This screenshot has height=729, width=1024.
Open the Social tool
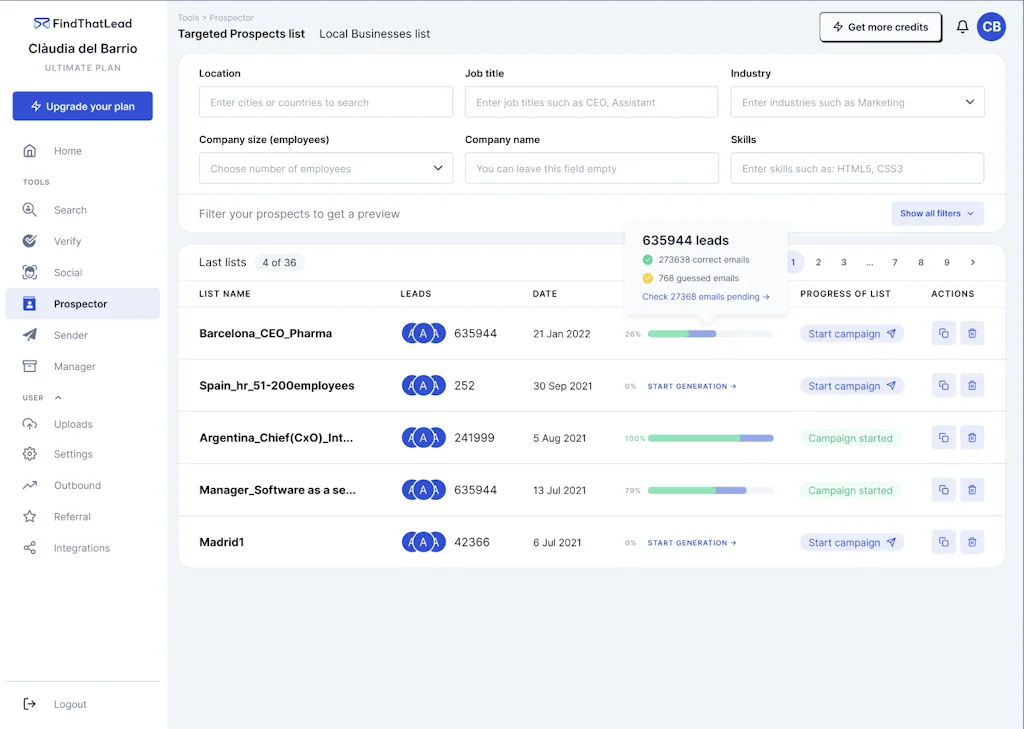[x=70, y=272]
